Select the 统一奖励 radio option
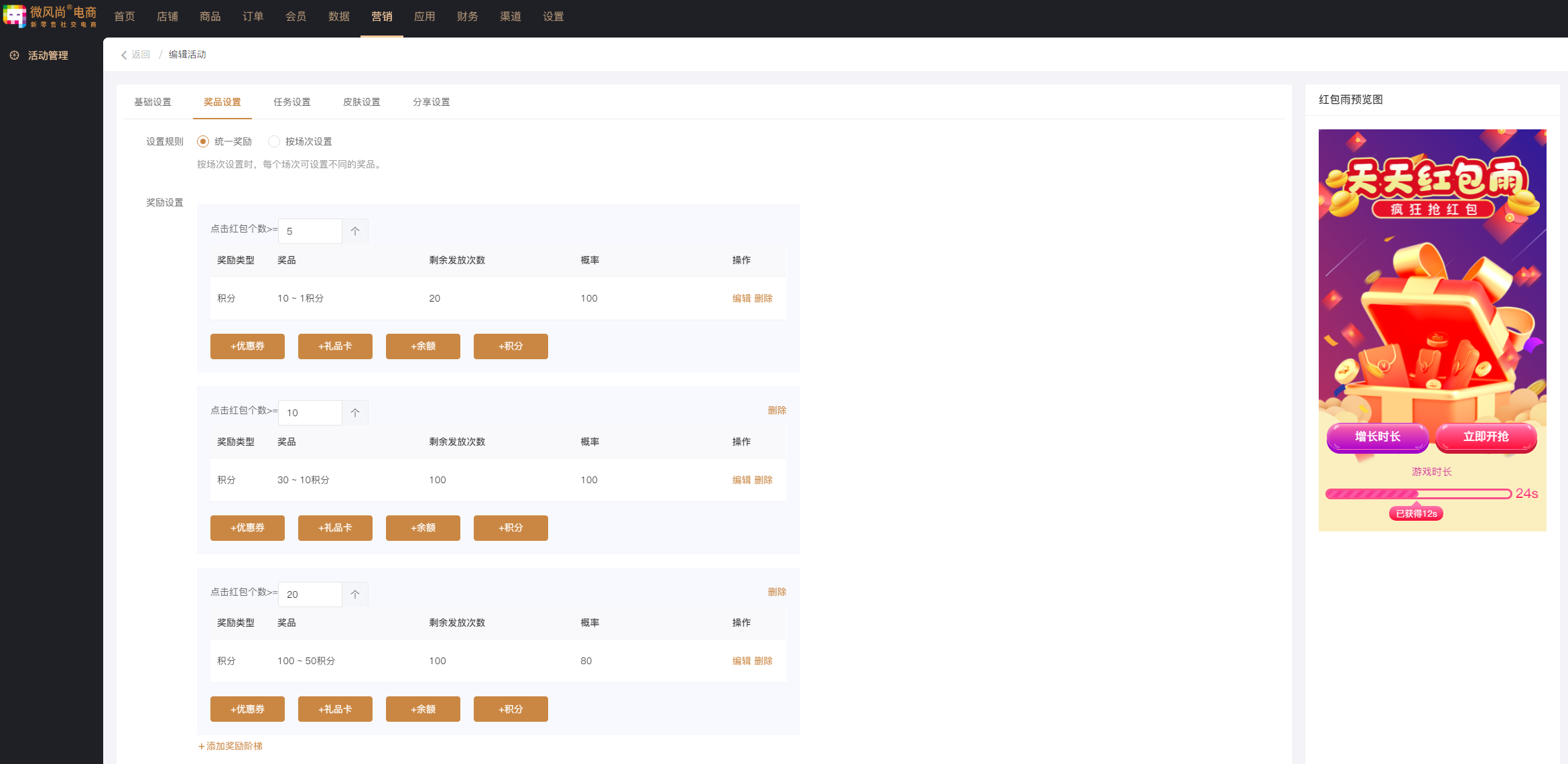This screenshot has width=1568, height=764. coord(203,141)
